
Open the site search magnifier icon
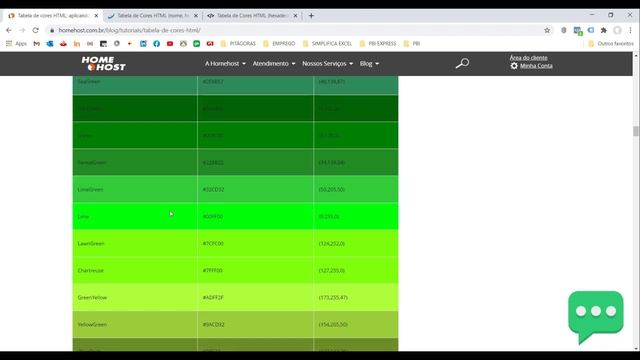[x=462, y=63]
